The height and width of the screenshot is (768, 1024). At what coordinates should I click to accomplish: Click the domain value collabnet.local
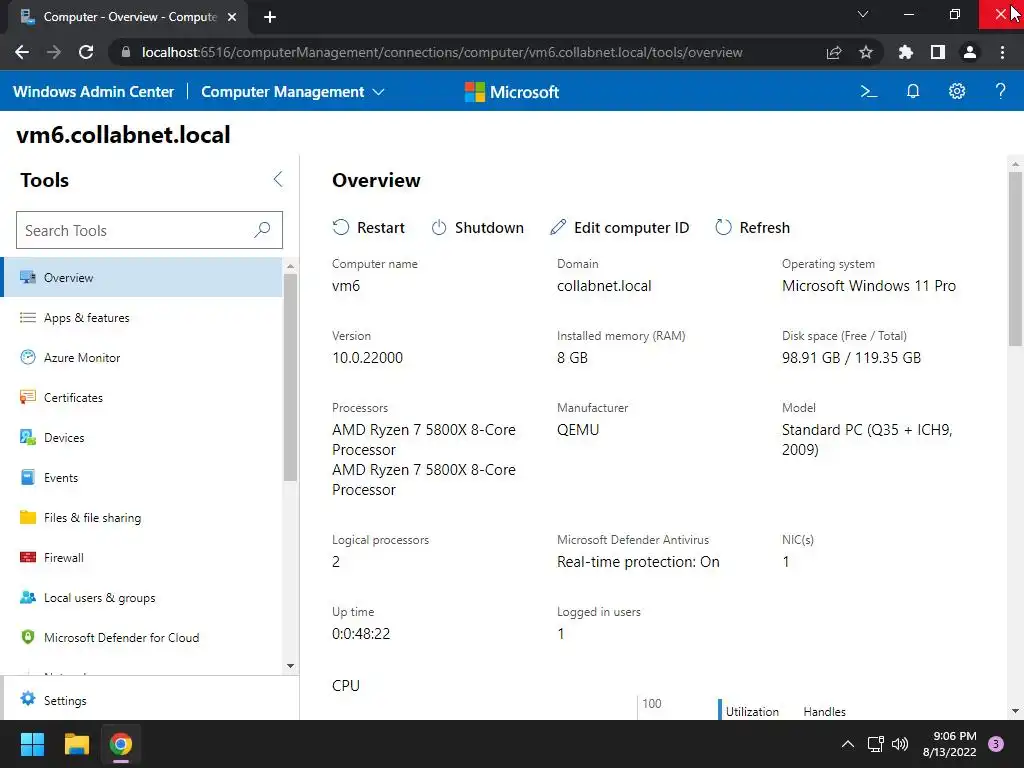[604, 286]
